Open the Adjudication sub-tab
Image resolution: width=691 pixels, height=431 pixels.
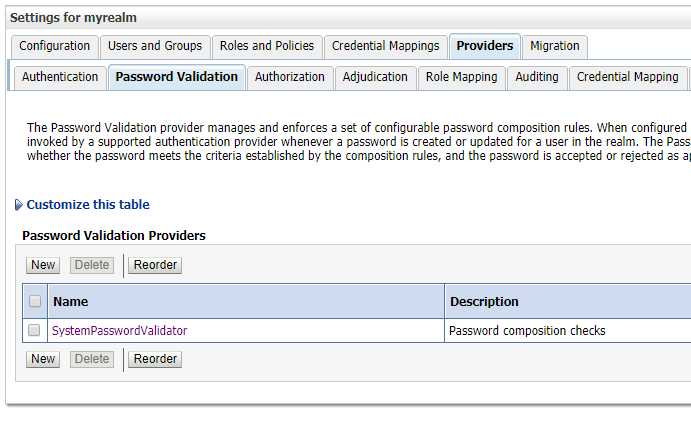click(375, 77)
